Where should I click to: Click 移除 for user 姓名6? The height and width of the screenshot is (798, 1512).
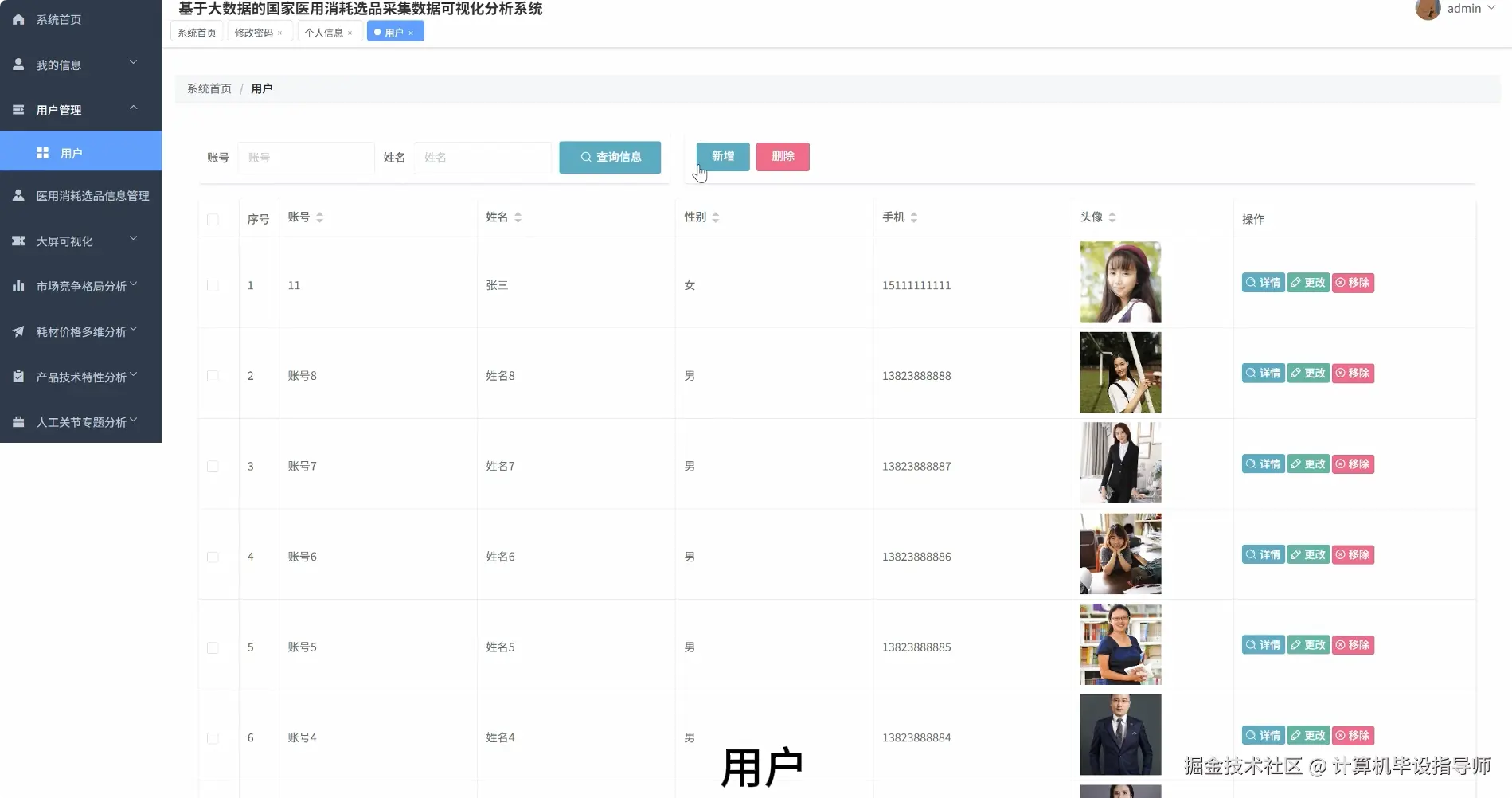tap(1353, 554)
